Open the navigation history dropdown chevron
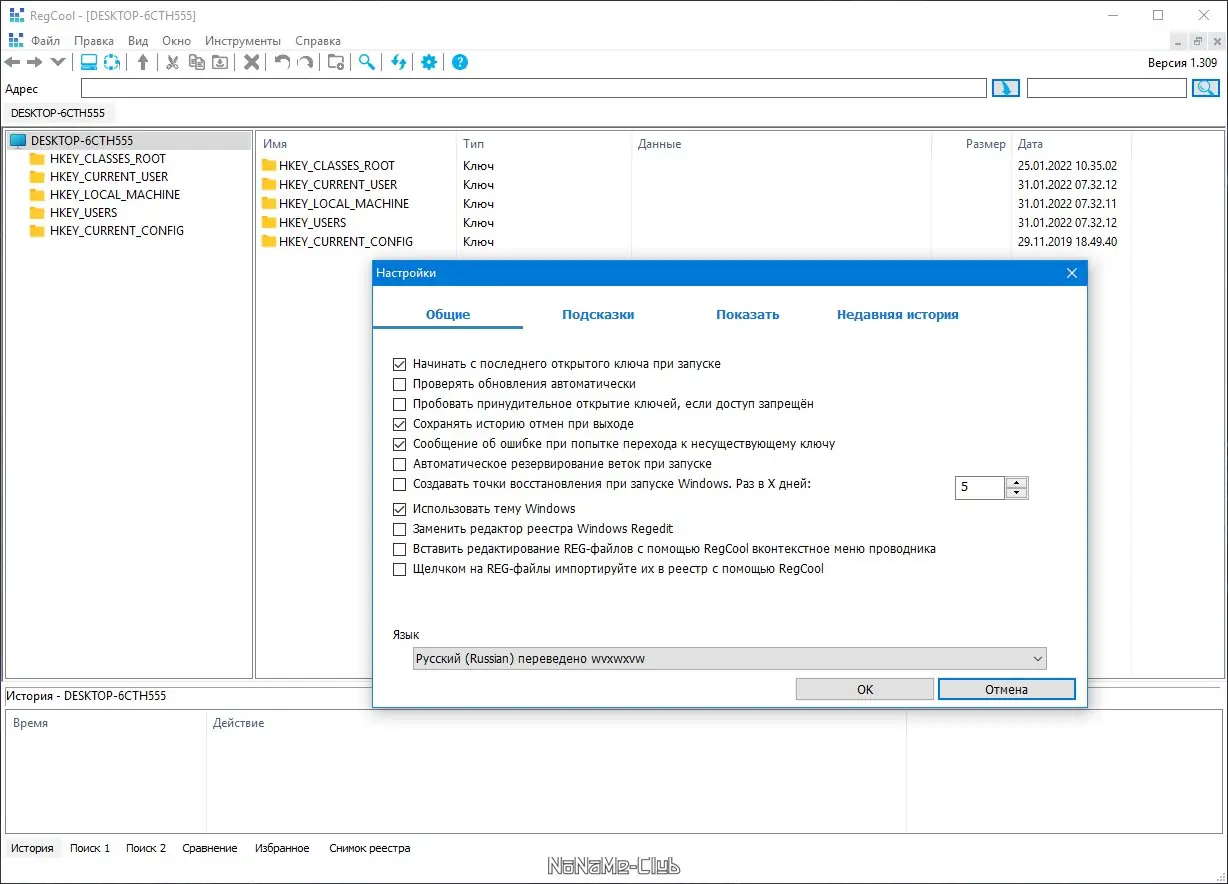Screen dimensions: 1228x884 coord(58,62)
